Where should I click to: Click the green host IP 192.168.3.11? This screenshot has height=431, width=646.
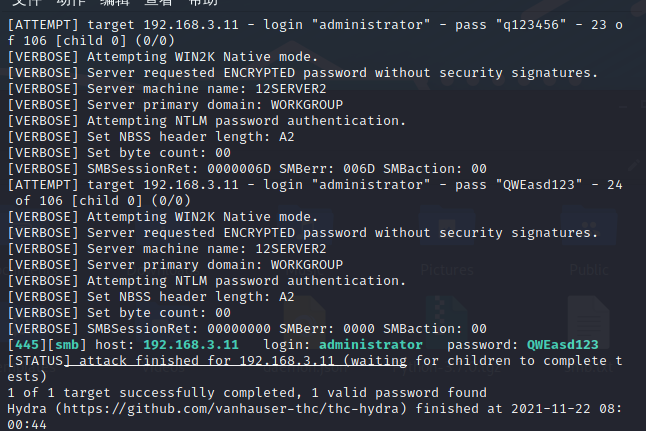191,344
